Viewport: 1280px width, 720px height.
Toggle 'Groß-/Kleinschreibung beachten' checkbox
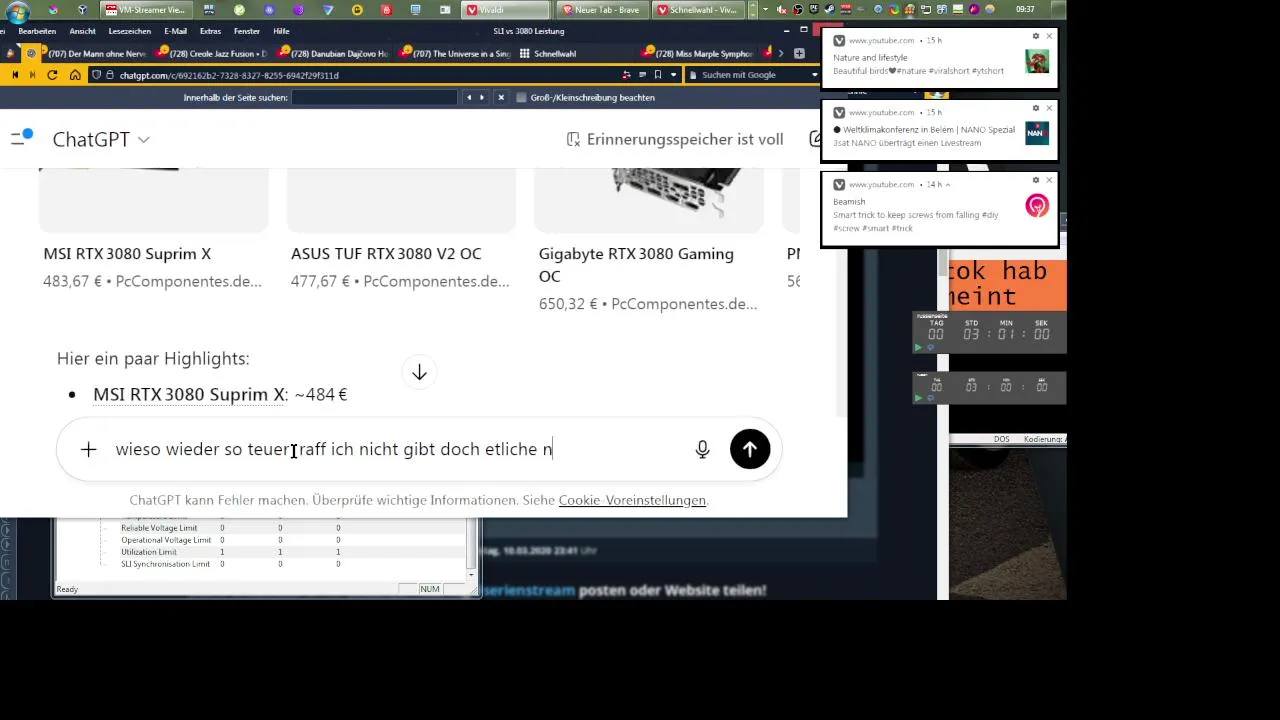tap(521, 98)
